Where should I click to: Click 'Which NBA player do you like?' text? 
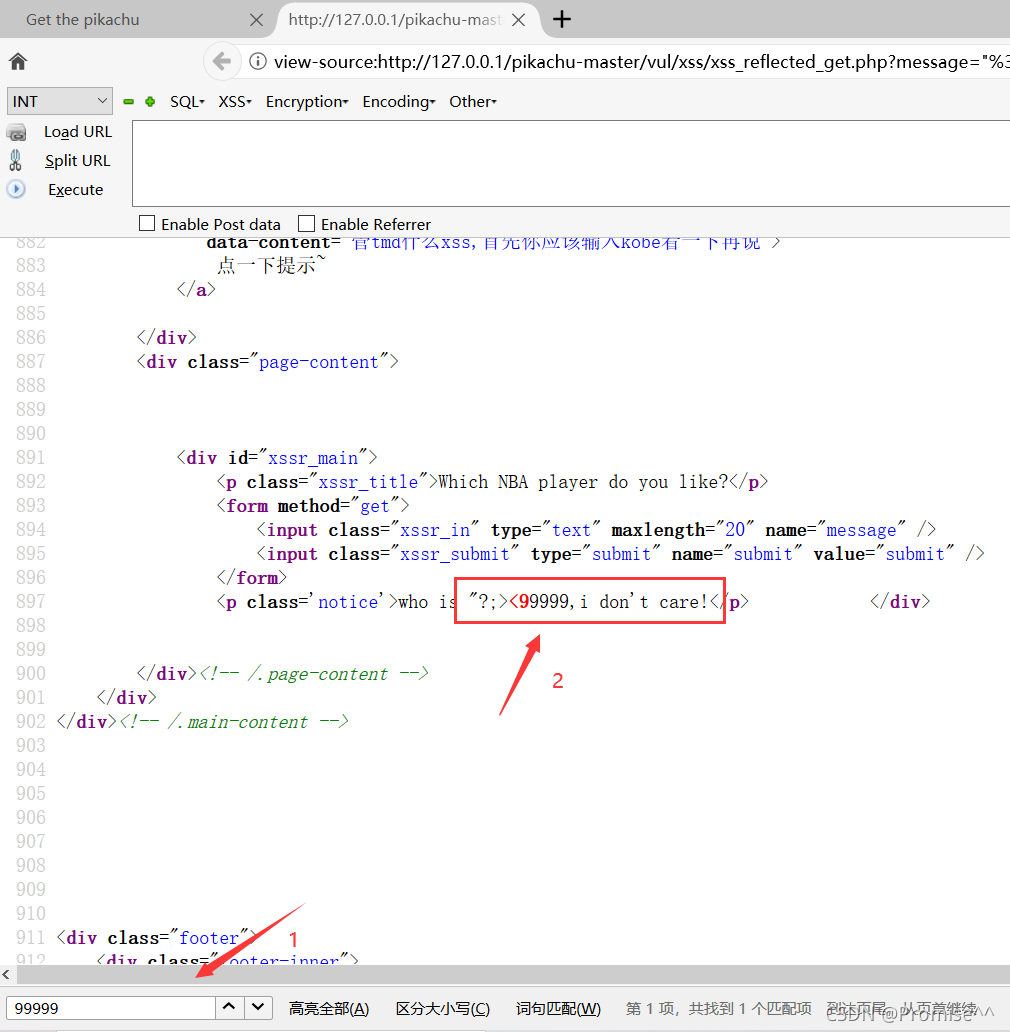[583, 482]
